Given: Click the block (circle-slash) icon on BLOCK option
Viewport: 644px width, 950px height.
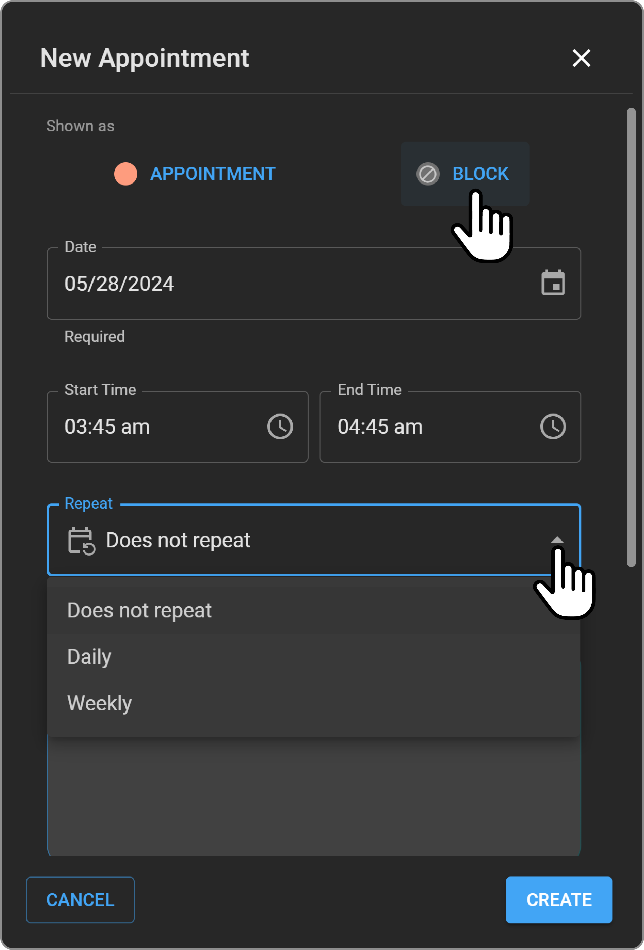Looking at the screenshot, I should (x=427, y=173).
